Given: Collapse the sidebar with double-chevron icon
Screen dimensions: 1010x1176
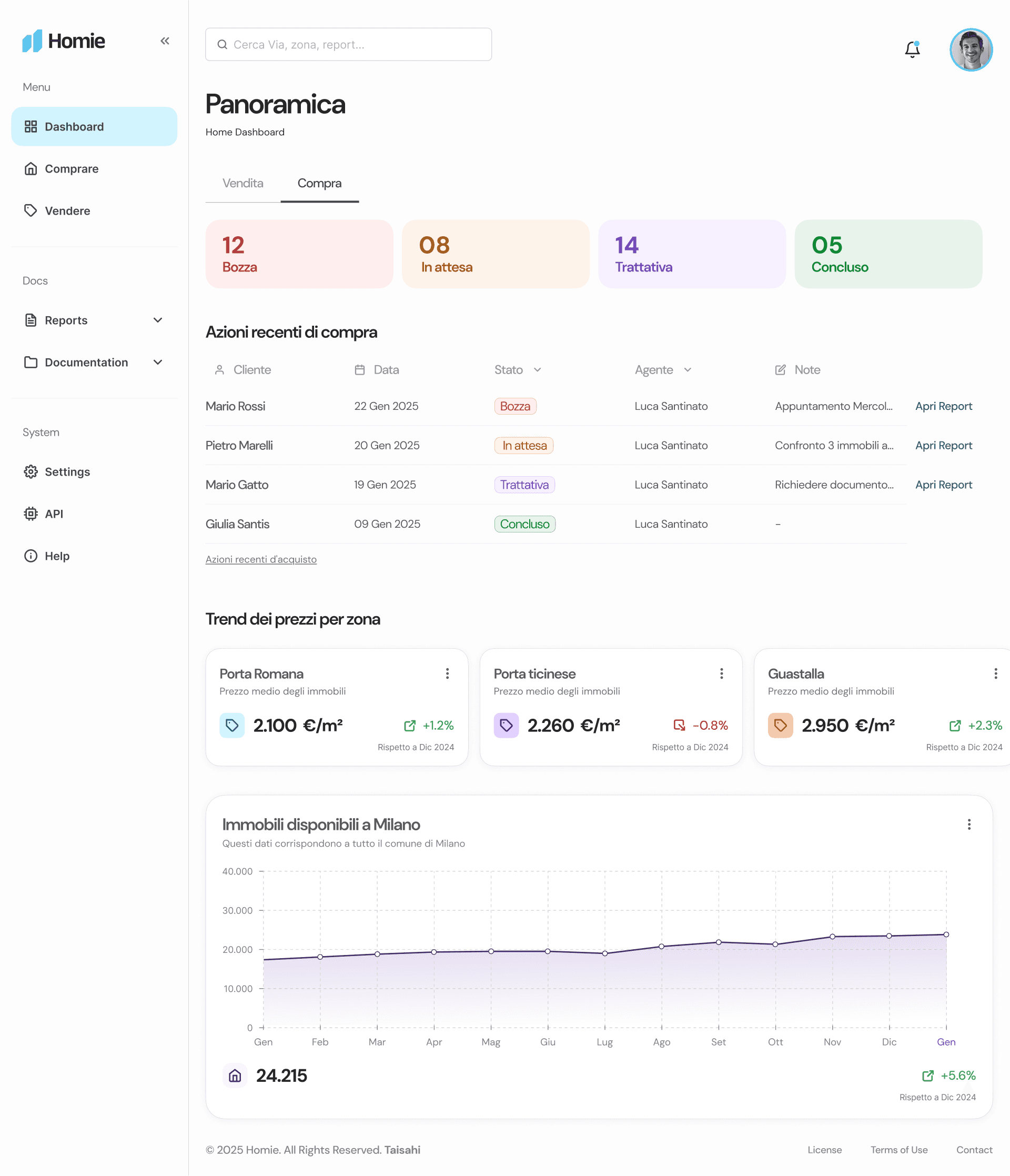Looking at the screenshot, I should 165,41.
